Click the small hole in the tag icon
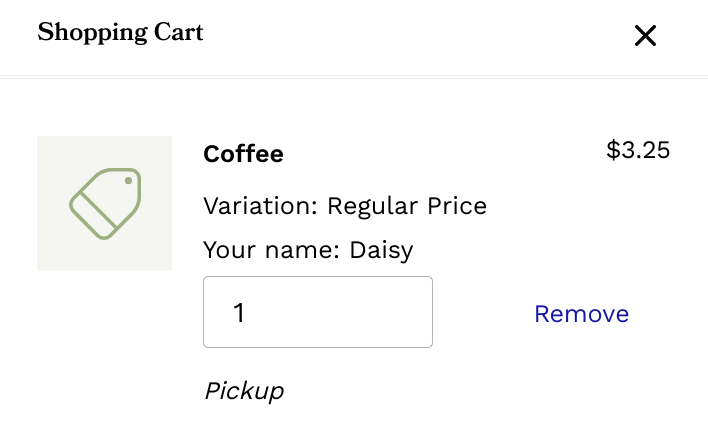The width and height of the screenshot is (708, 427). click(x=128, y=181)
